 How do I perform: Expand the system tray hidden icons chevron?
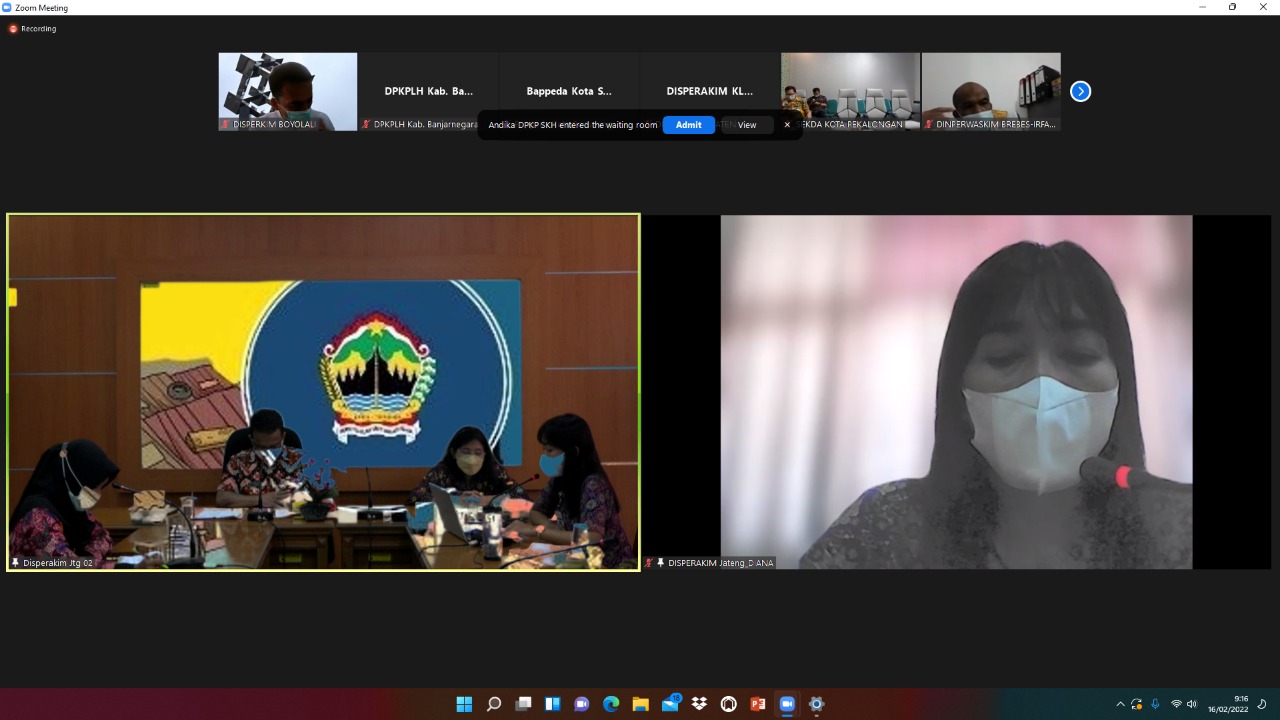point(1120,704)
